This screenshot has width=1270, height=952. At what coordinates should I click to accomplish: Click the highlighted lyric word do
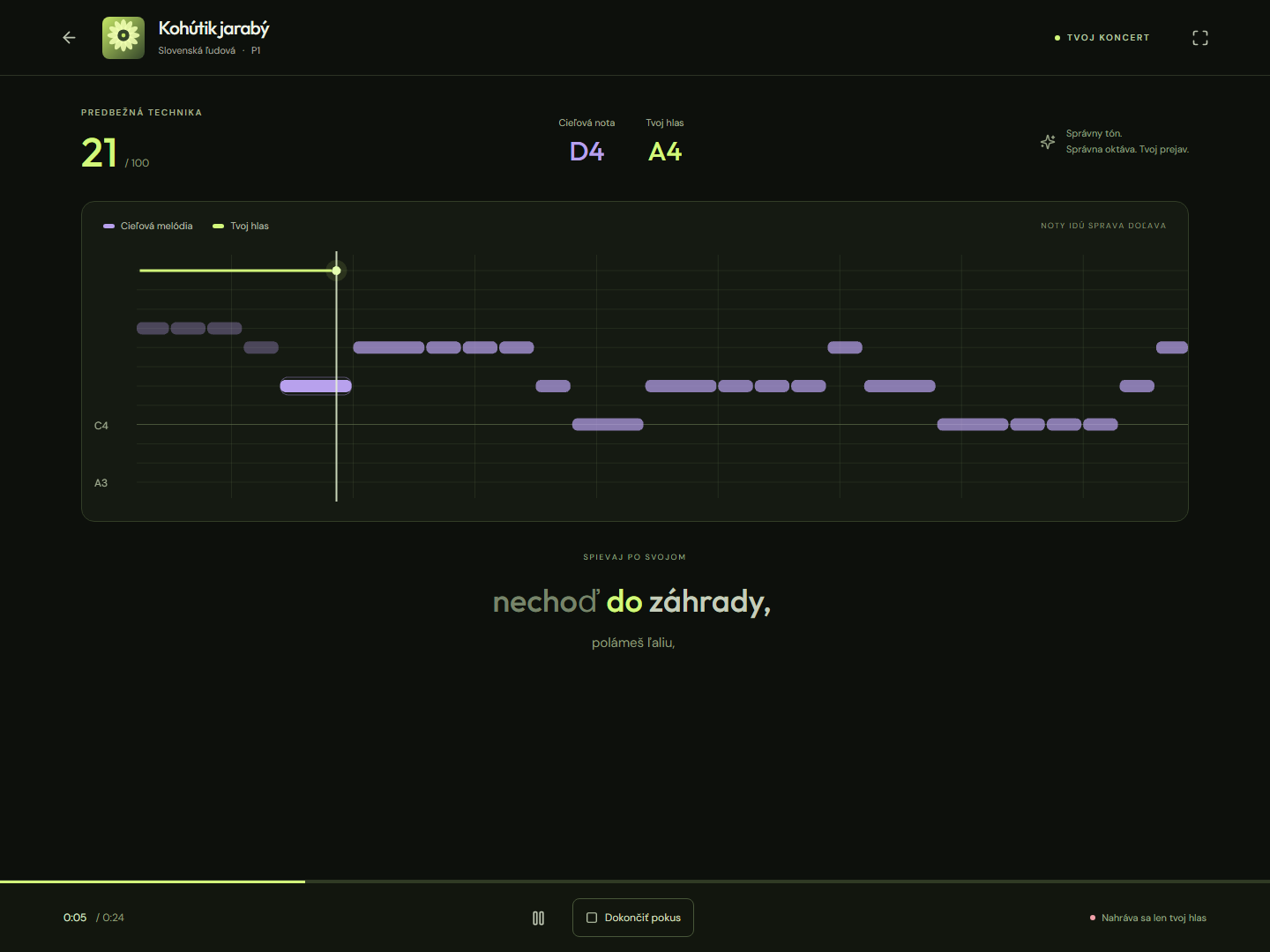click(624, 602)
